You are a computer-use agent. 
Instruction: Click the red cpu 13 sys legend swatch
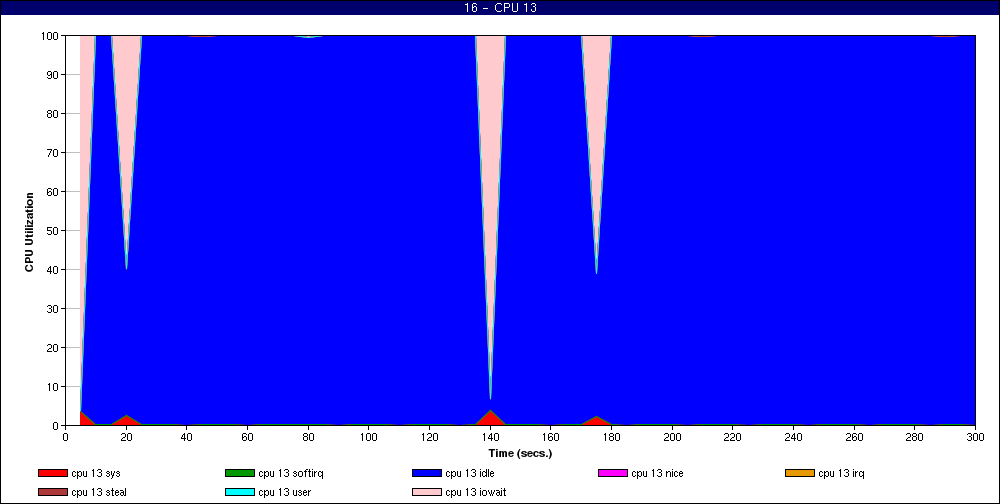(x=52, y=473)
